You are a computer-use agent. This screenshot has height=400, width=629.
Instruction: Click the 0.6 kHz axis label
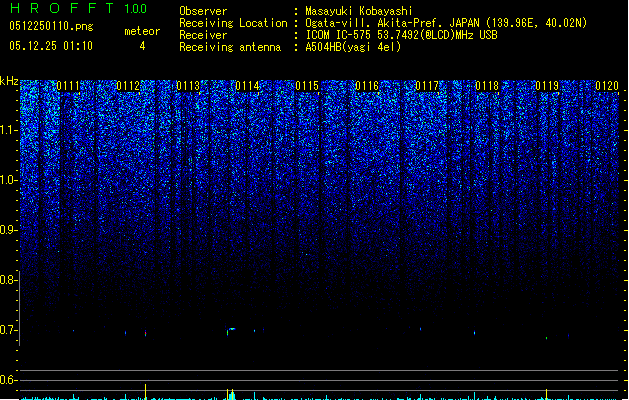point(8,380)
